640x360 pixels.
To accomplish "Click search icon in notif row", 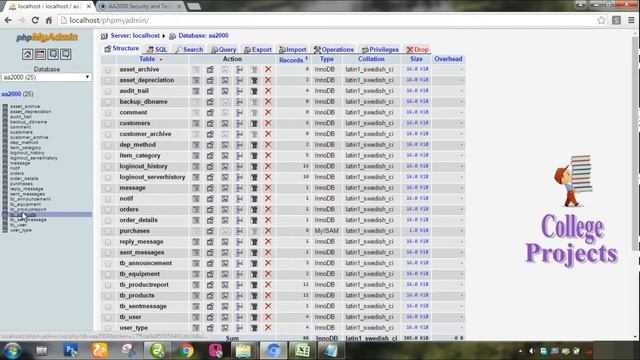I will pos(225,199).
